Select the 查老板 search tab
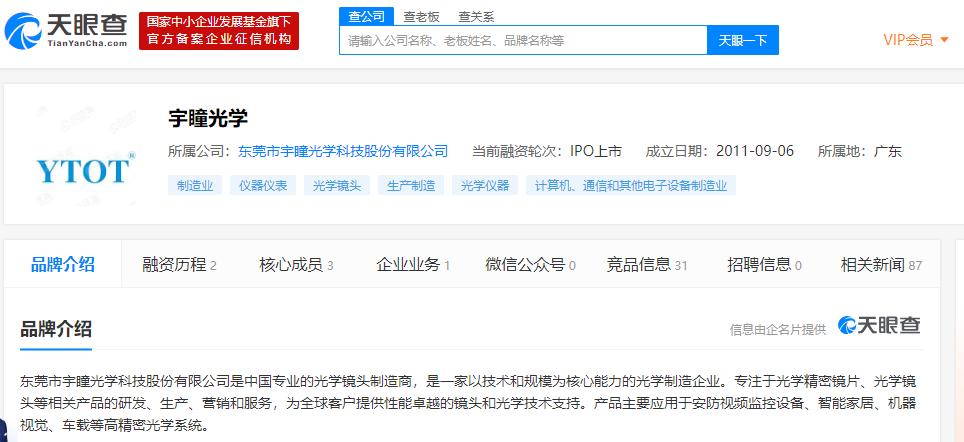 [421, 17]
